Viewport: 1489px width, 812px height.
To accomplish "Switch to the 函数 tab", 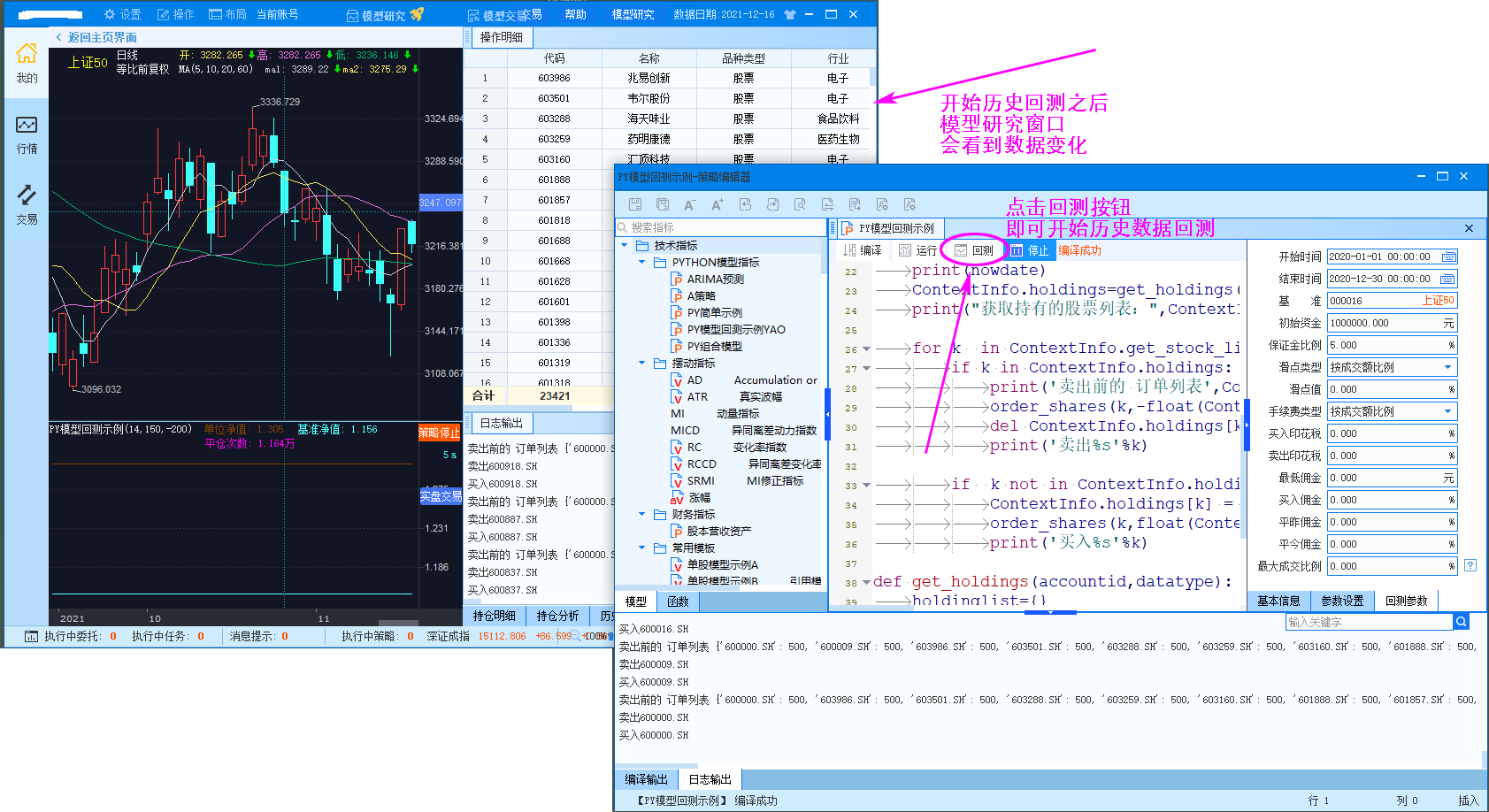I will click(679, 601).
